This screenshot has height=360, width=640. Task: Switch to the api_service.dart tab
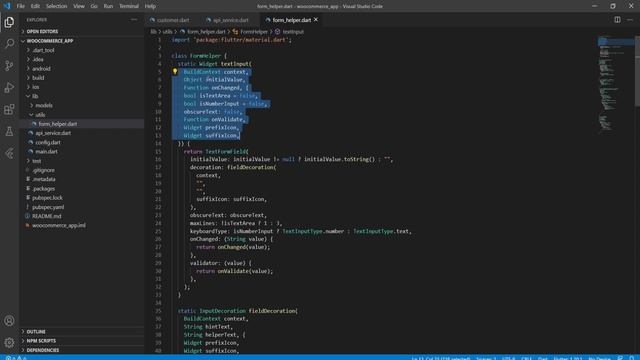coord(230,20)
